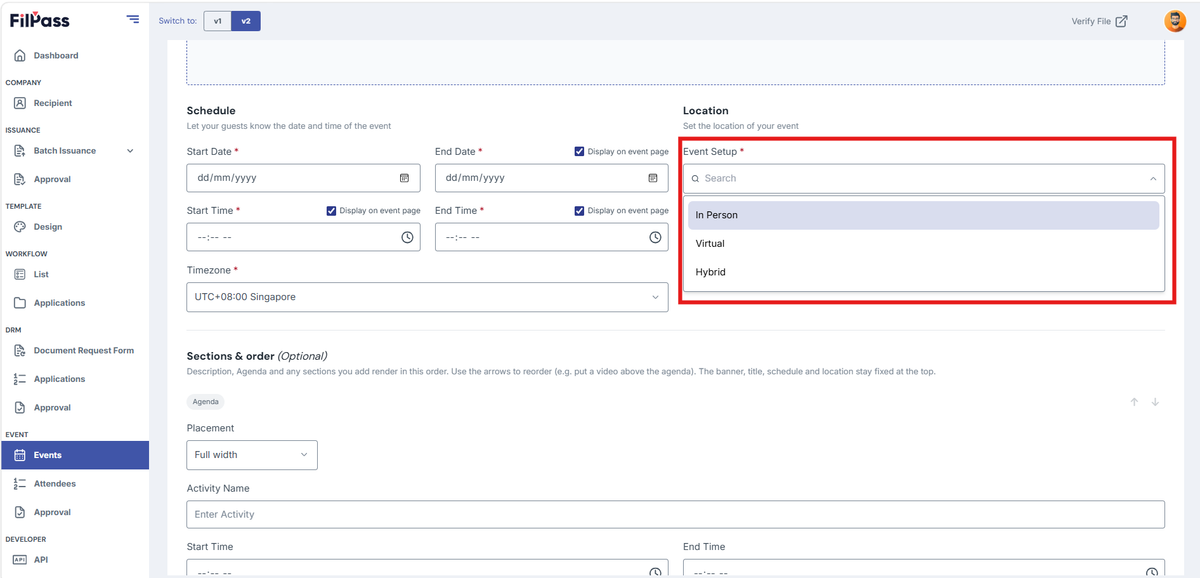Move the Agenda section up with arrow
Image resolution: width=1200 pixels, height=578 pixels.
point(1134,402)
